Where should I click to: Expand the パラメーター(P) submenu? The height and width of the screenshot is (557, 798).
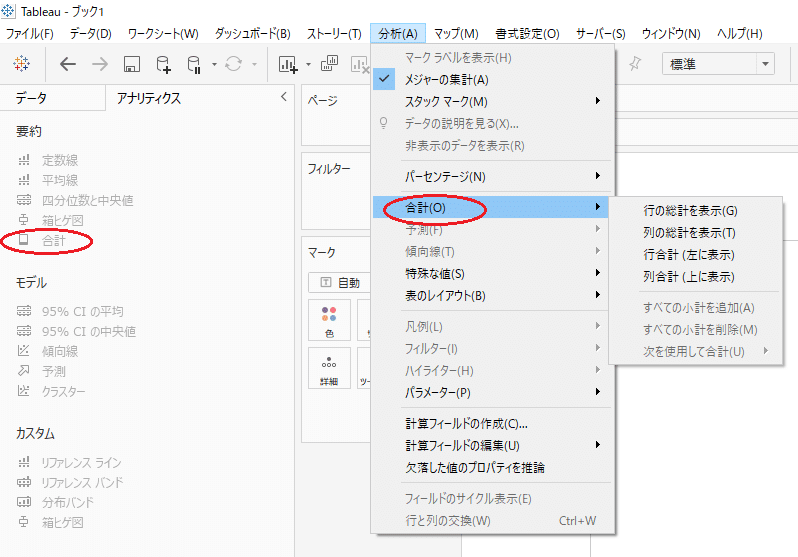coord(492,392)
